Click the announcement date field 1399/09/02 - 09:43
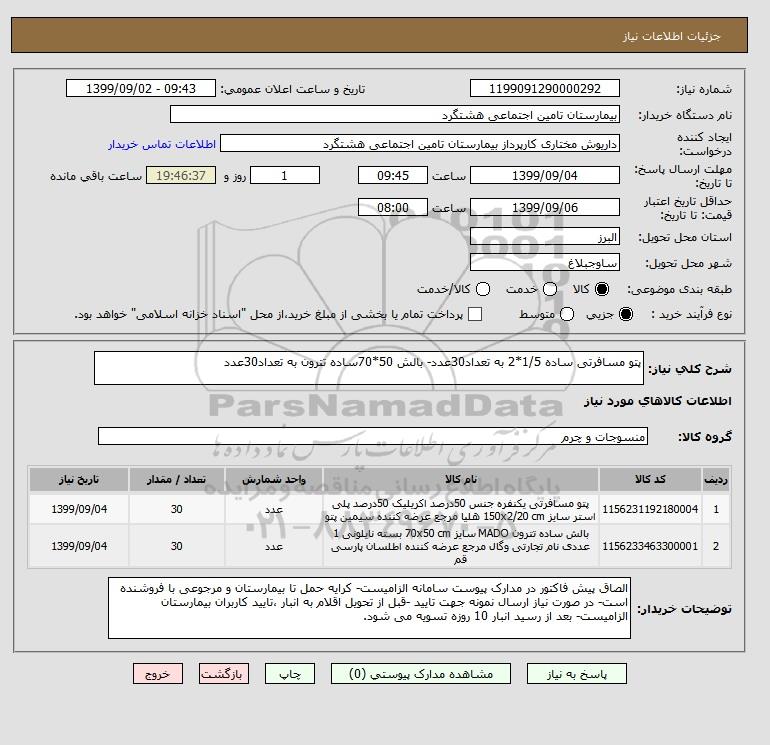 click(x=141, y=88)
